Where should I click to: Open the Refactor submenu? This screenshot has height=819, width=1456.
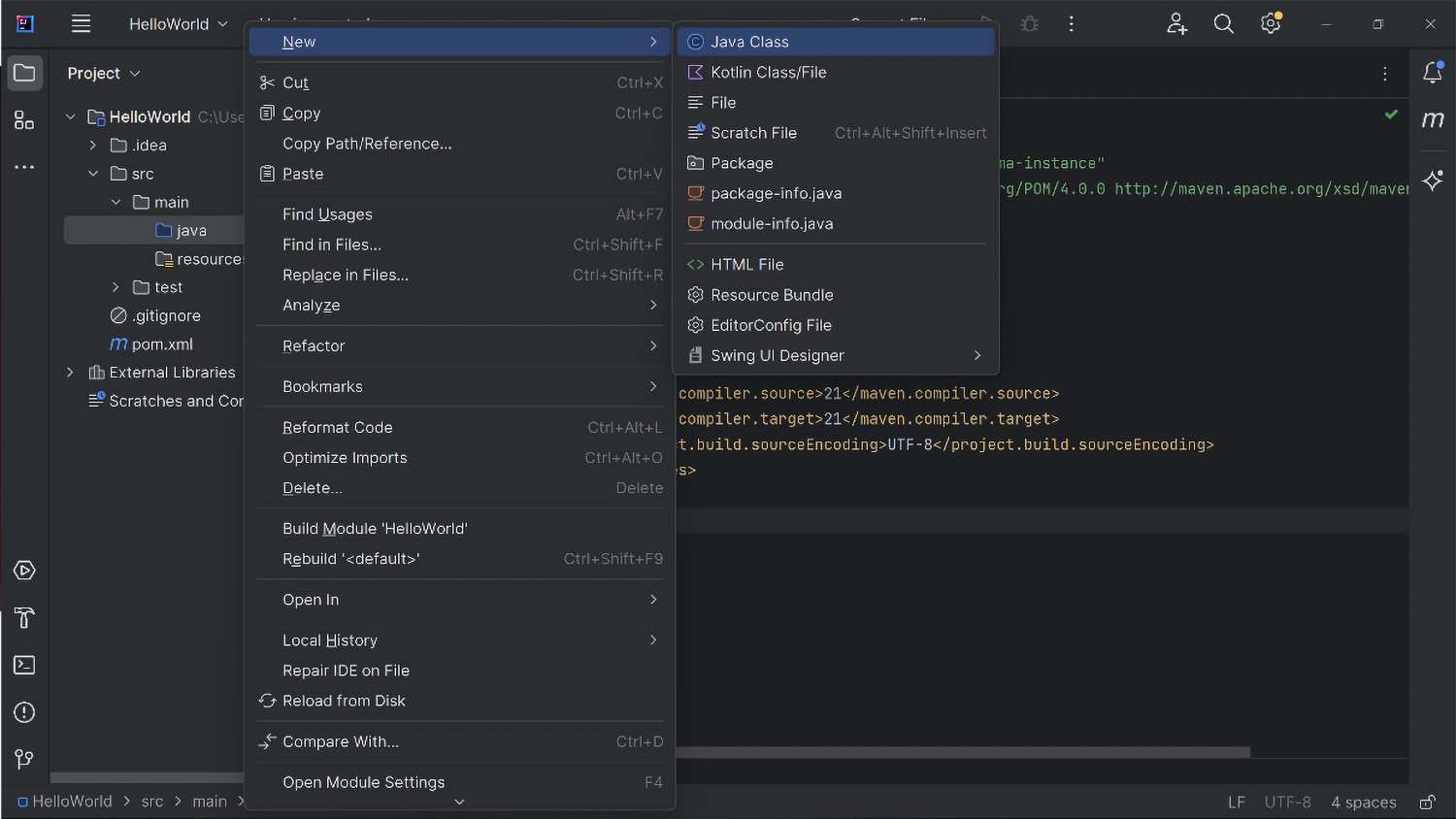click(460, 346)
